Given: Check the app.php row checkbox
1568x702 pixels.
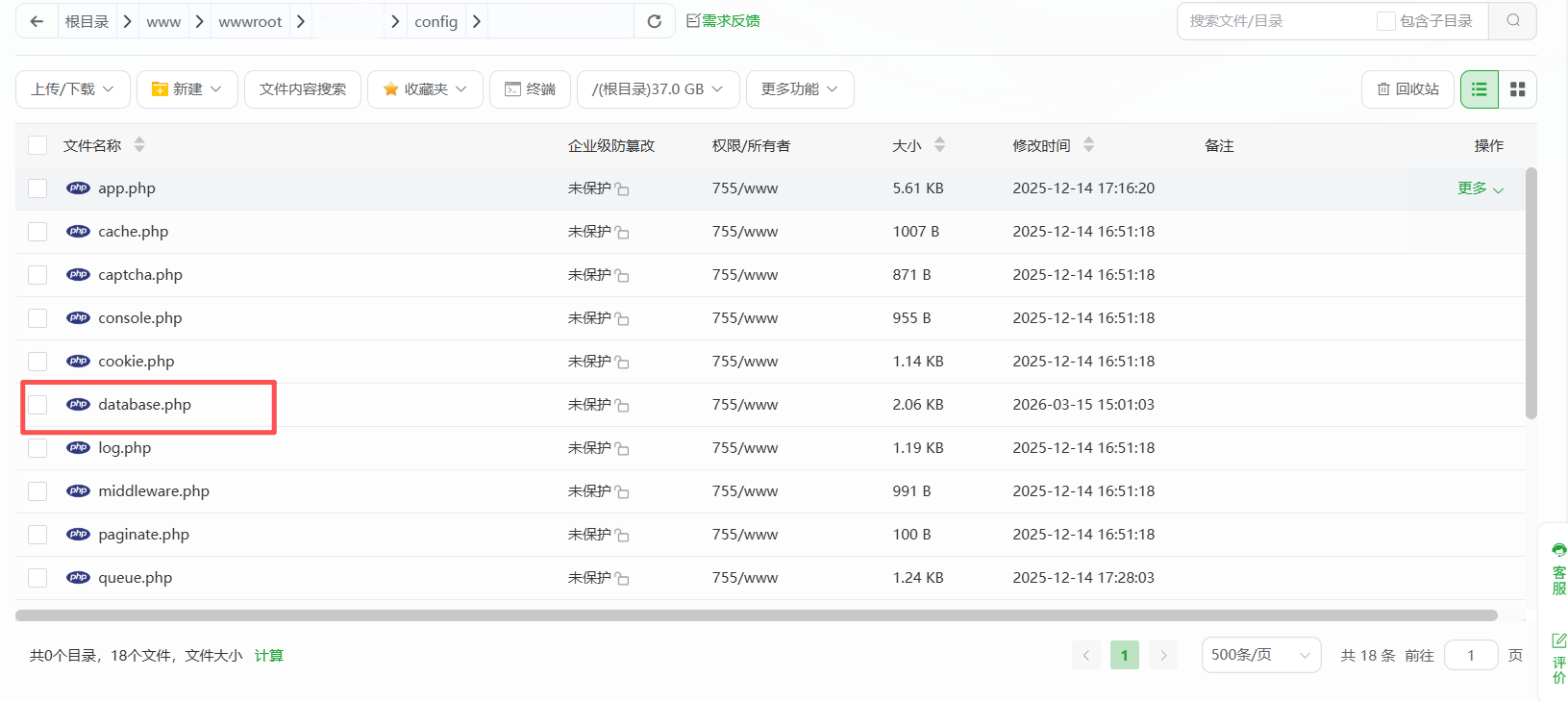Looking at the screenshot, I should coord(37,188).
